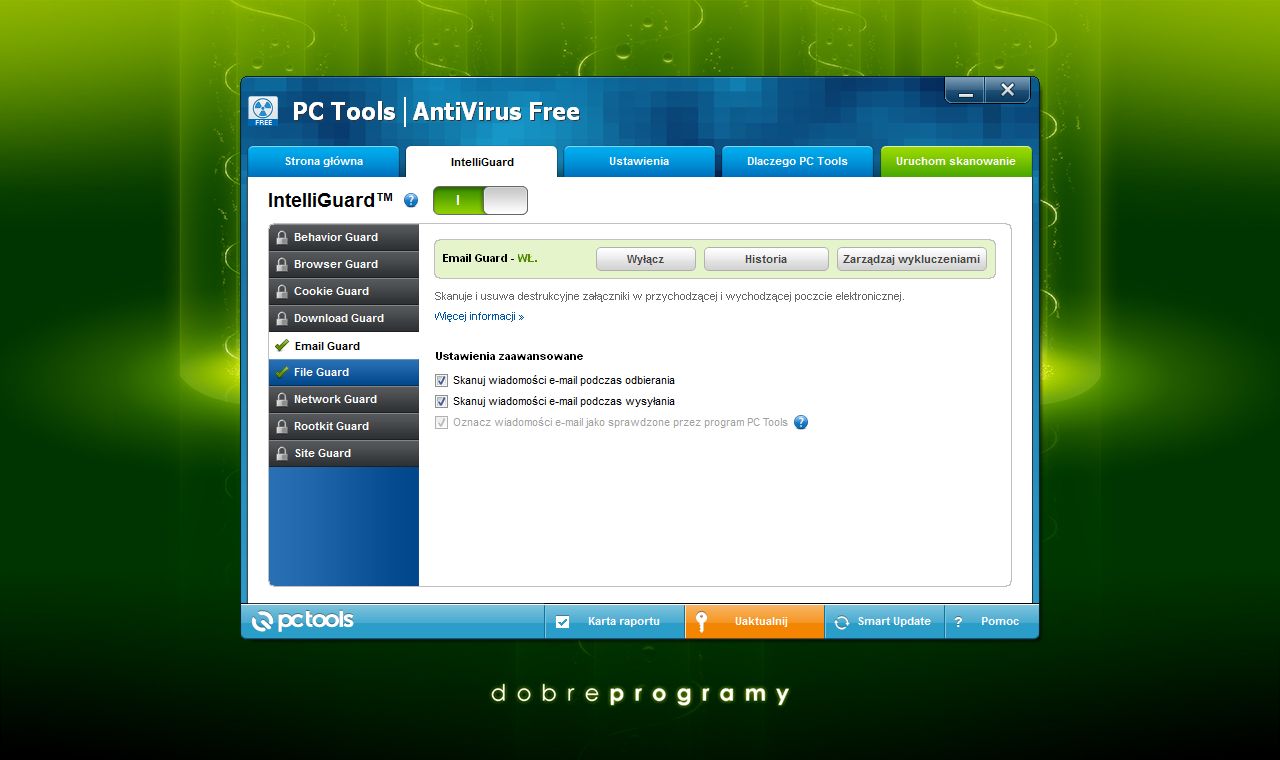This screenshot has width=1280, height=760.
Task: Select File Guard in the sidebar
Action: pyautogui.click(x=344, y=372)
